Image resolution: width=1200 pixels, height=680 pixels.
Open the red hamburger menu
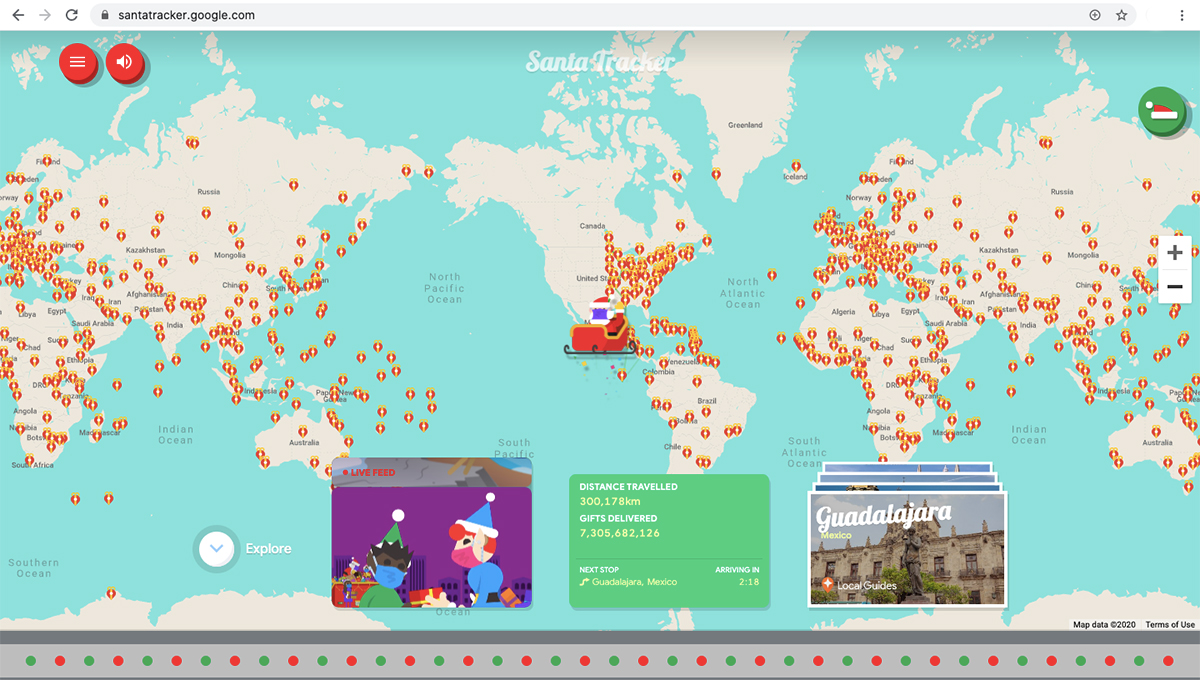(78, 62)
